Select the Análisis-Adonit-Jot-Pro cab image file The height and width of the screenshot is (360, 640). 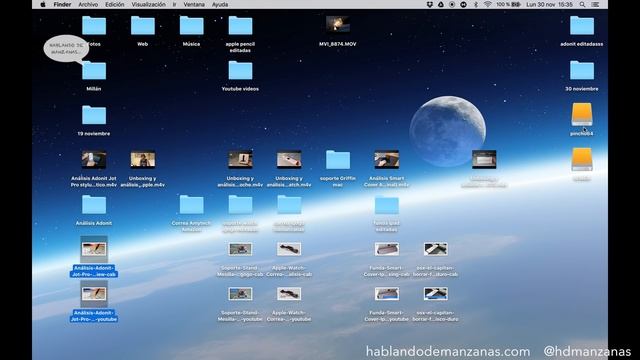click(x=94, y=249)
